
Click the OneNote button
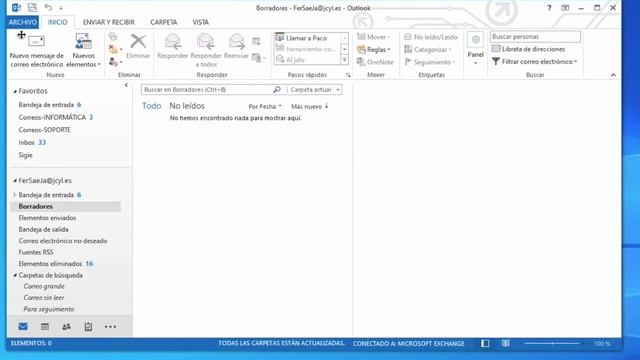[x=375, y=62]
